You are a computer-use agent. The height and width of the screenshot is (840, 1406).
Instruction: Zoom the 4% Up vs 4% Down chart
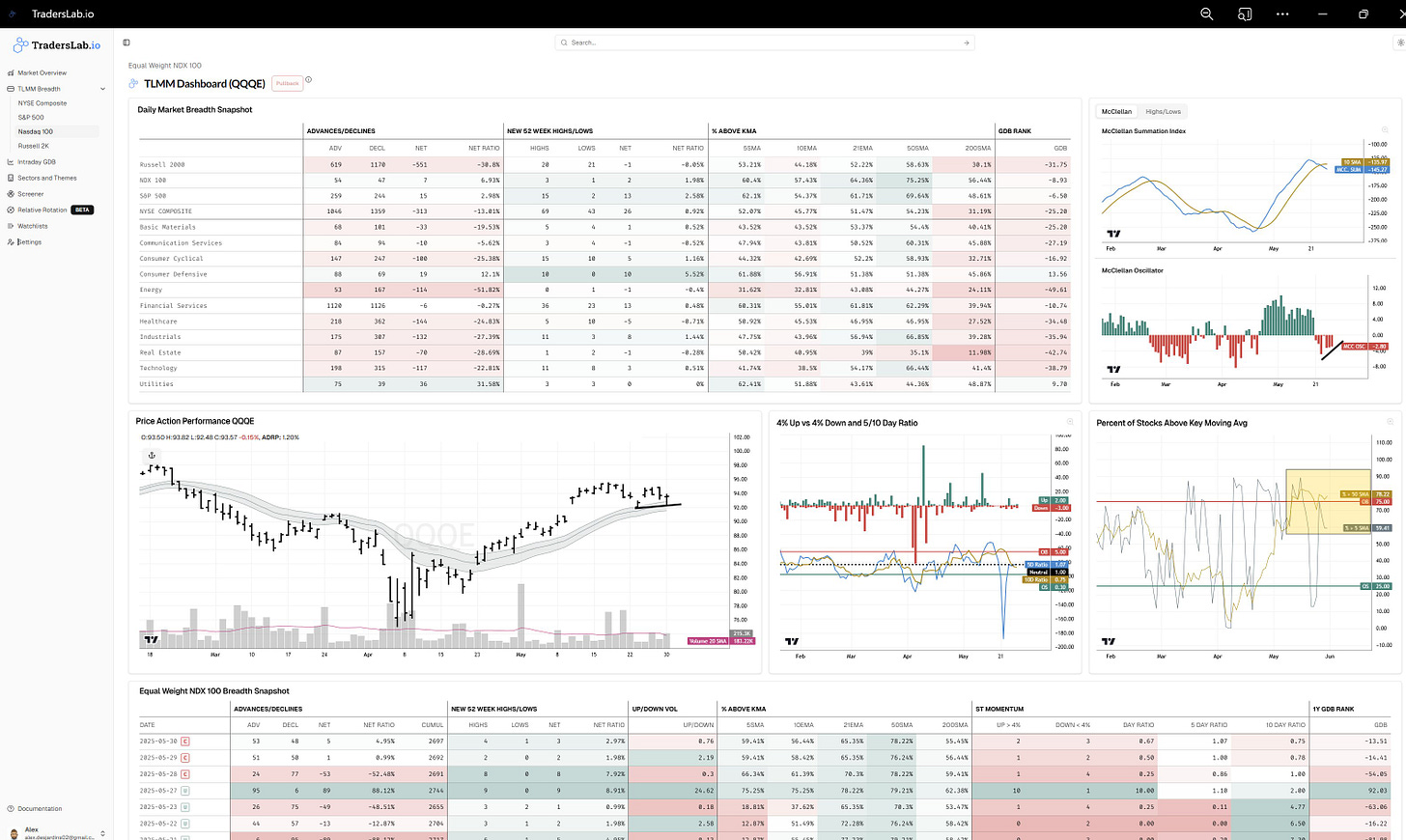click(x=1070, y=421)
